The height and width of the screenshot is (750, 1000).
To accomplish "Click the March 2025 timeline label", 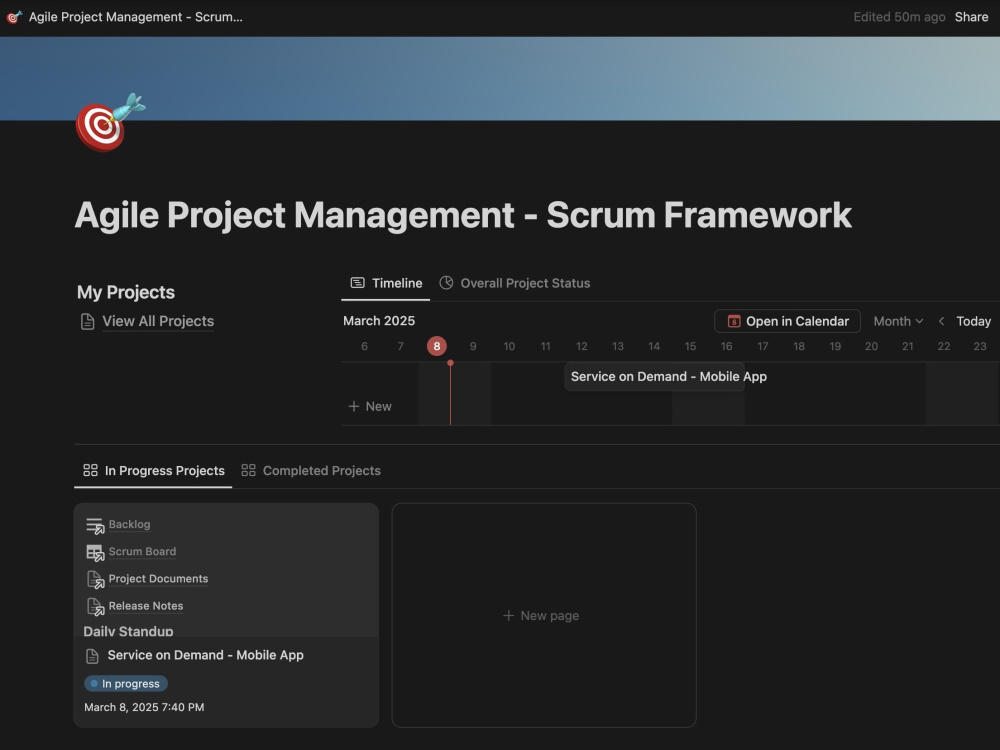I will pos(379,321).
